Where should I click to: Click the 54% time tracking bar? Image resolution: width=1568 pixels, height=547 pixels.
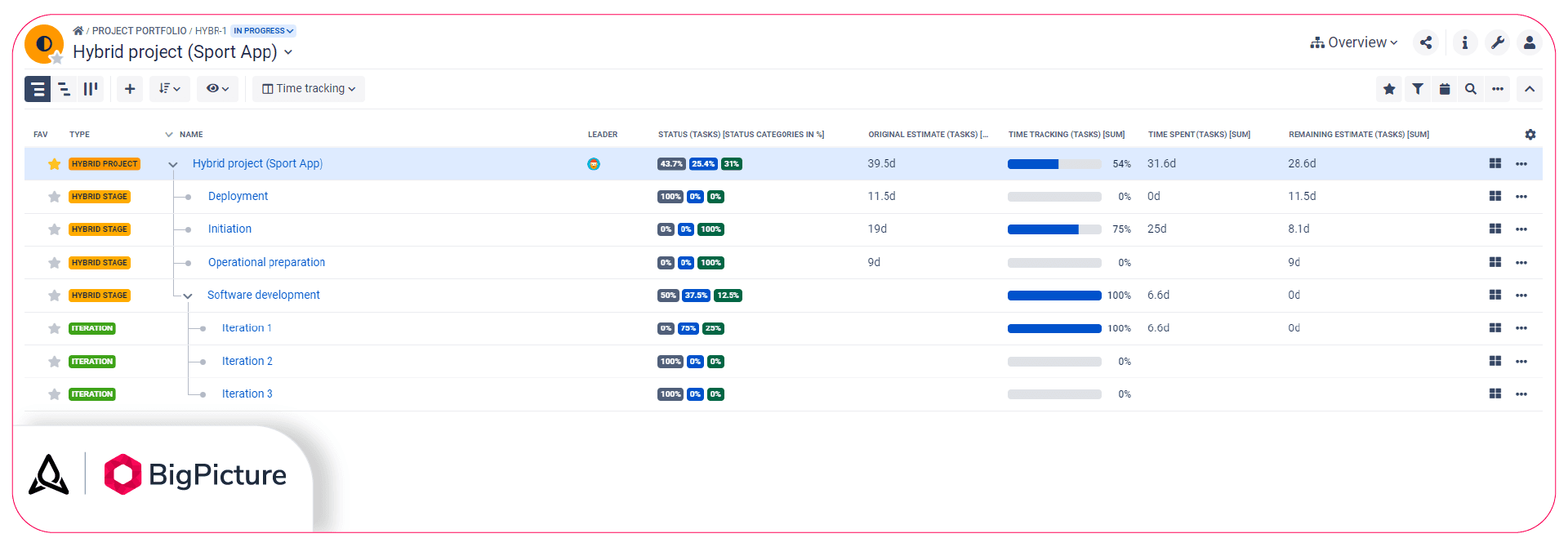(1054, 164)
